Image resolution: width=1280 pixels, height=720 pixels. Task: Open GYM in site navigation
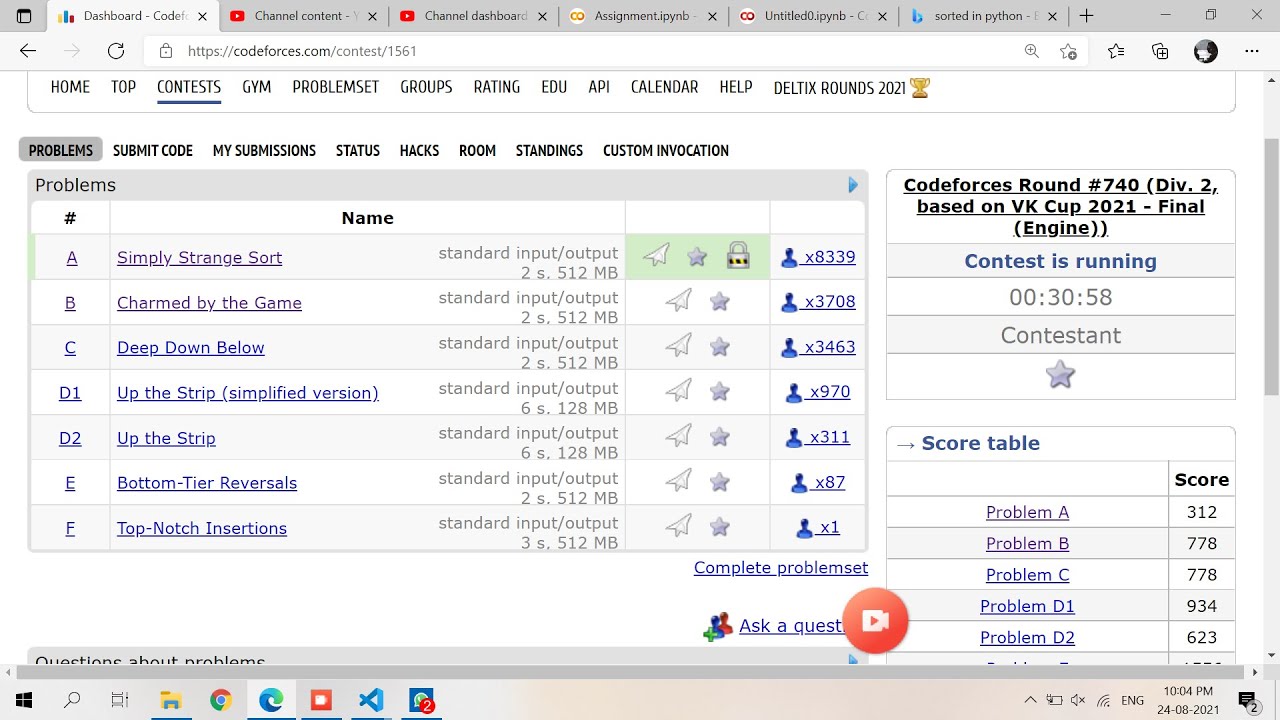click(x=257, y=87)
